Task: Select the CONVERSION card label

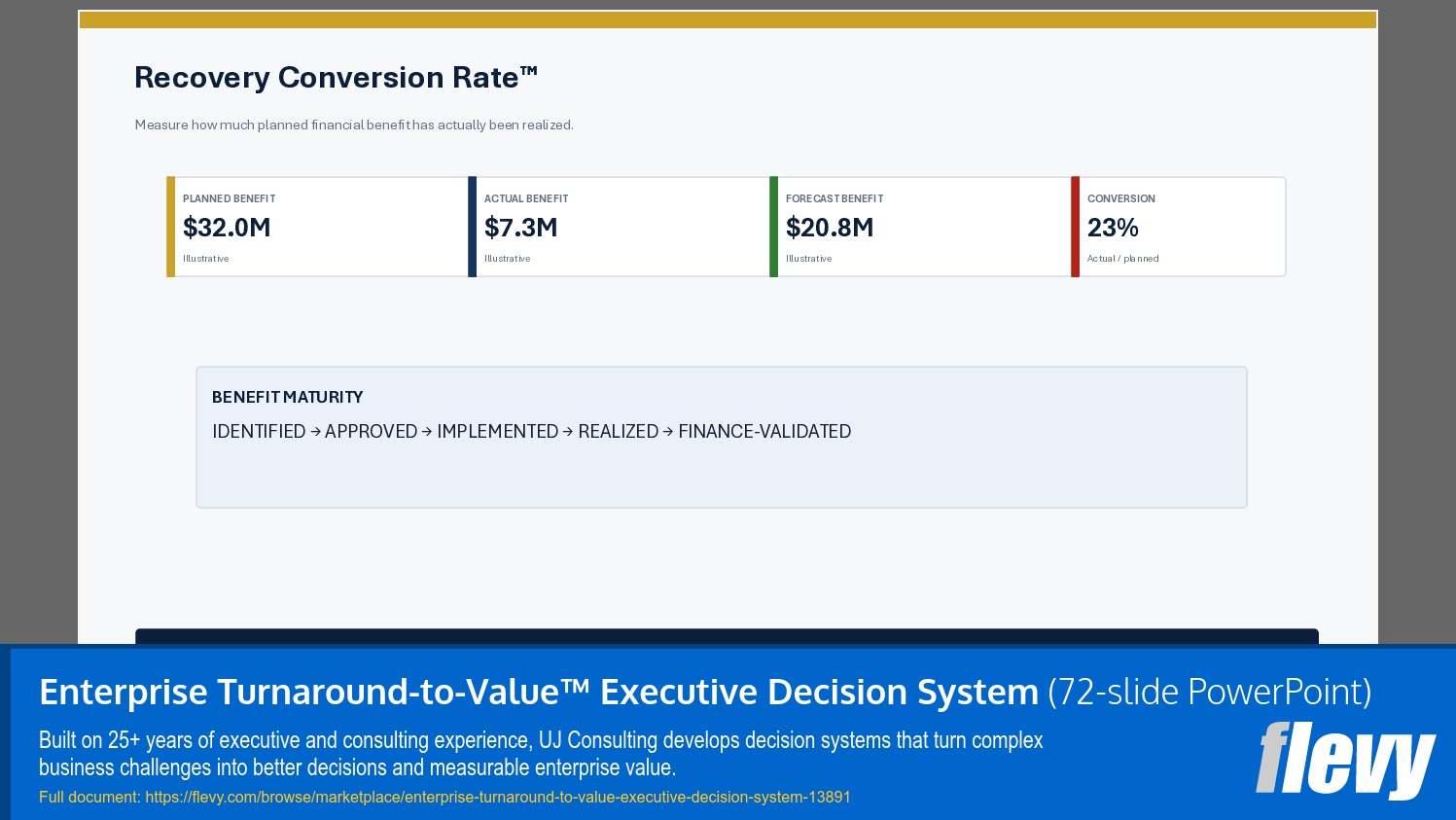Action: [x=1121, y=198]
